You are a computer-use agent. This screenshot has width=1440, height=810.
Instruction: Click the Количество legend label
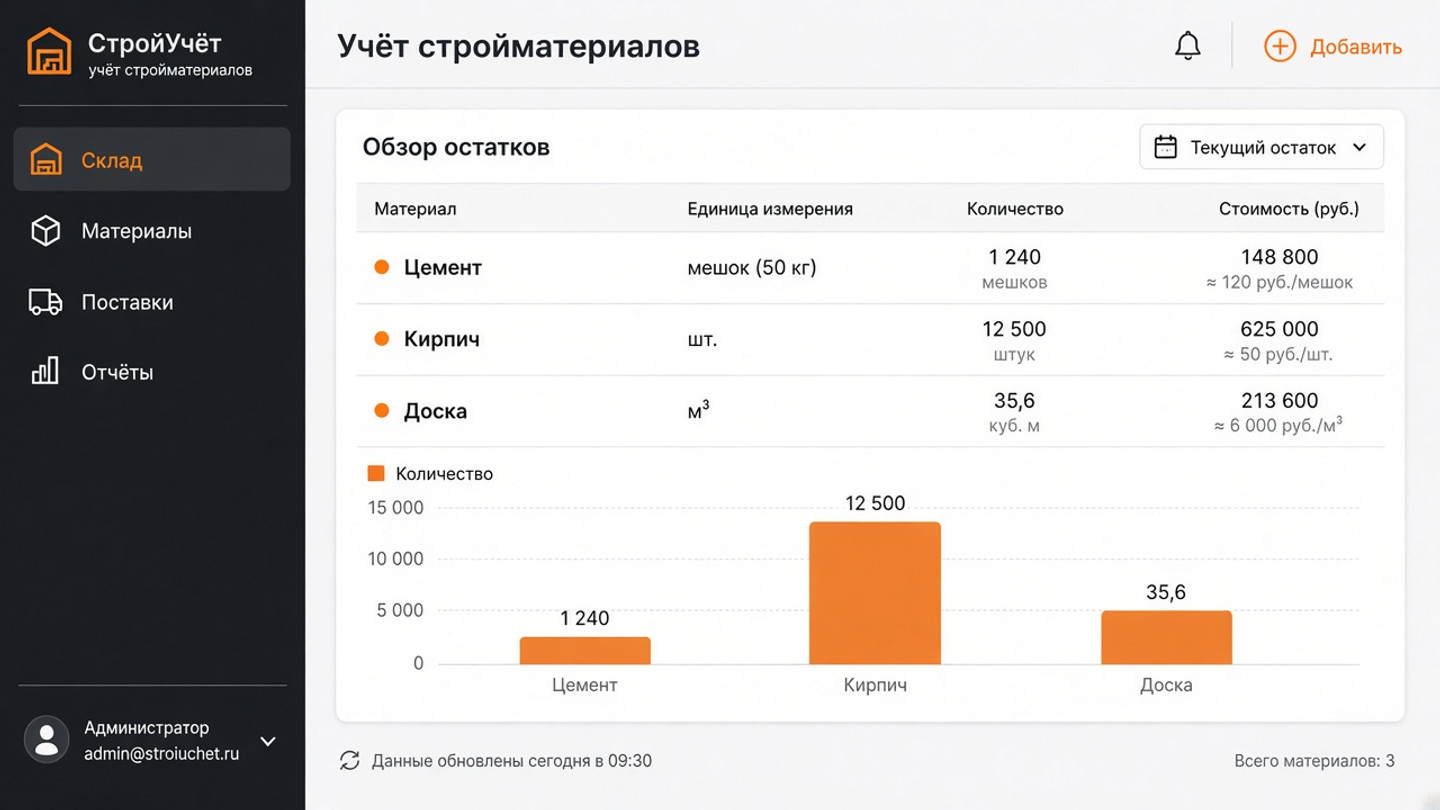[444, 474]
